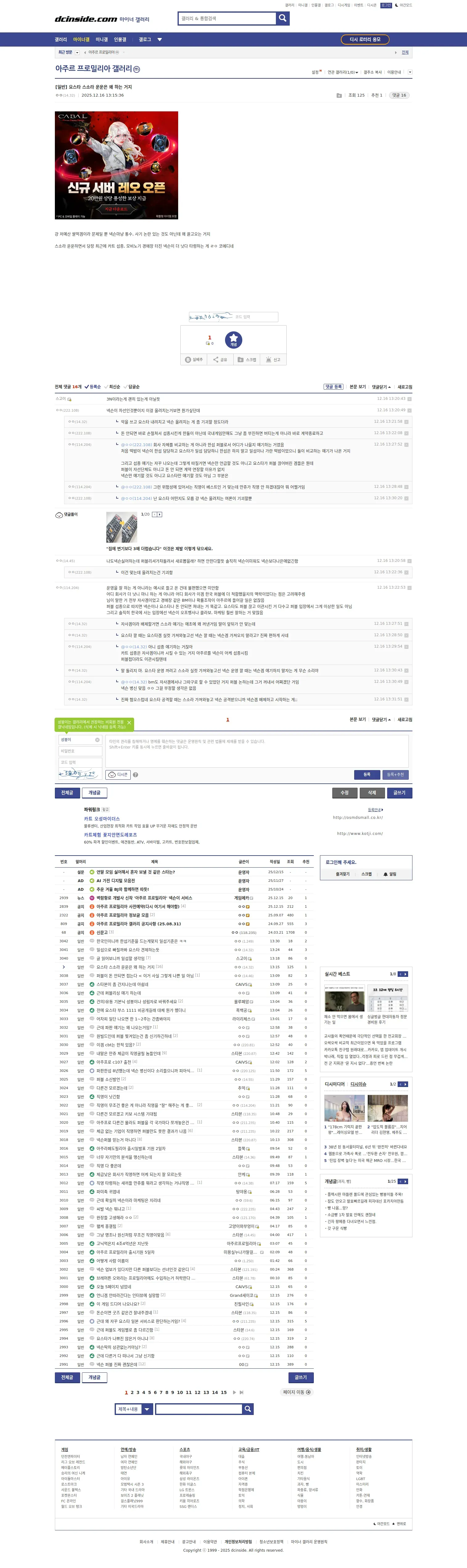Click the comment text area
The image size is (467, 1568).
(256, 750)
